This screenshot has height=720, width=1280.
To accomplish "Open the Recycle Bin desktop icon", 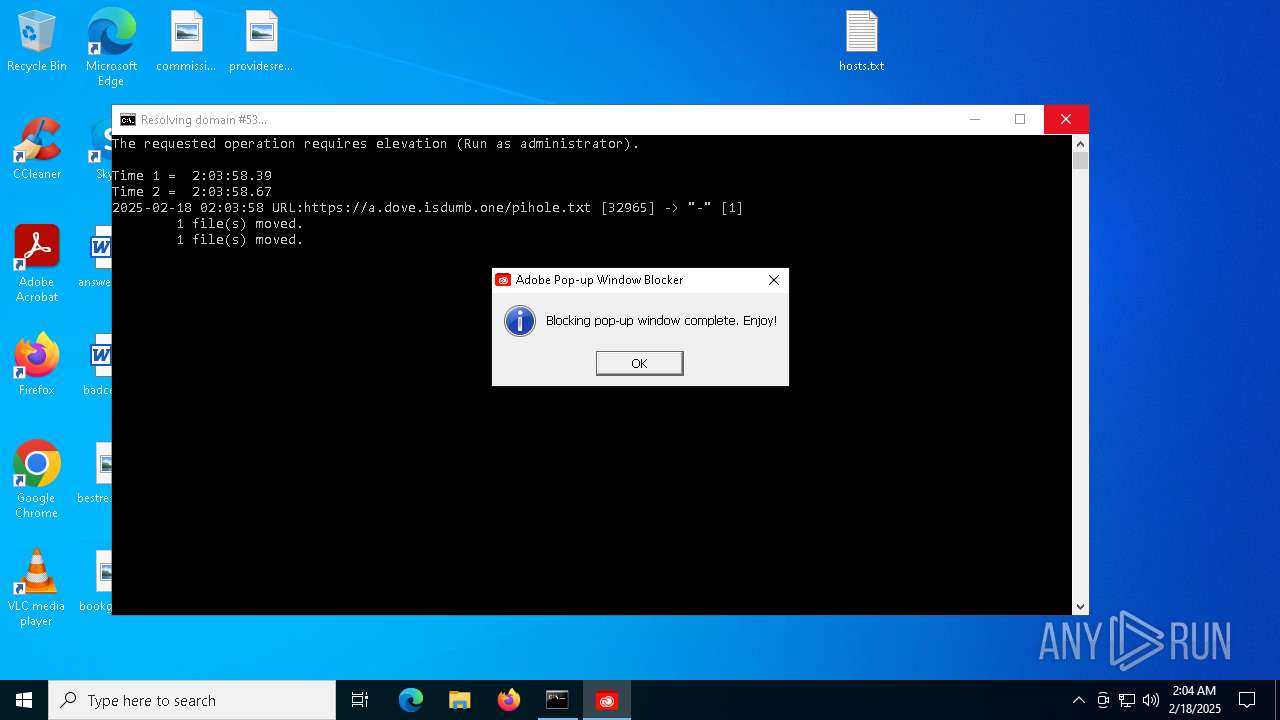I will pos(37,42).
